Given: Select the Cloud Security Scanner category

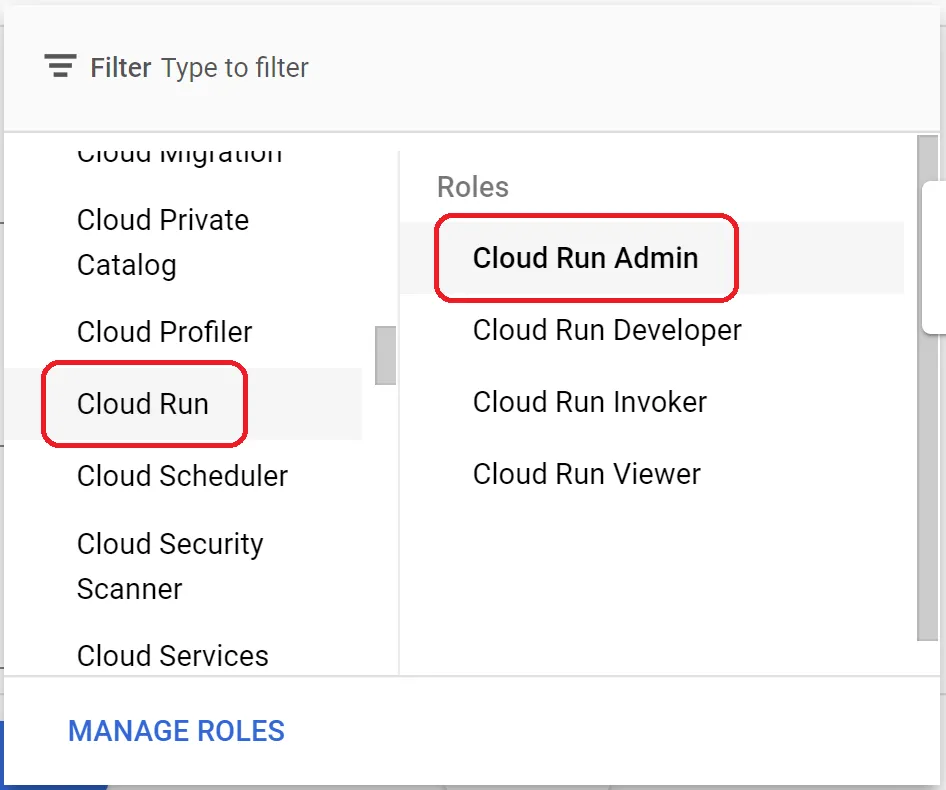Looking at the screenshot, I should 170,566.
